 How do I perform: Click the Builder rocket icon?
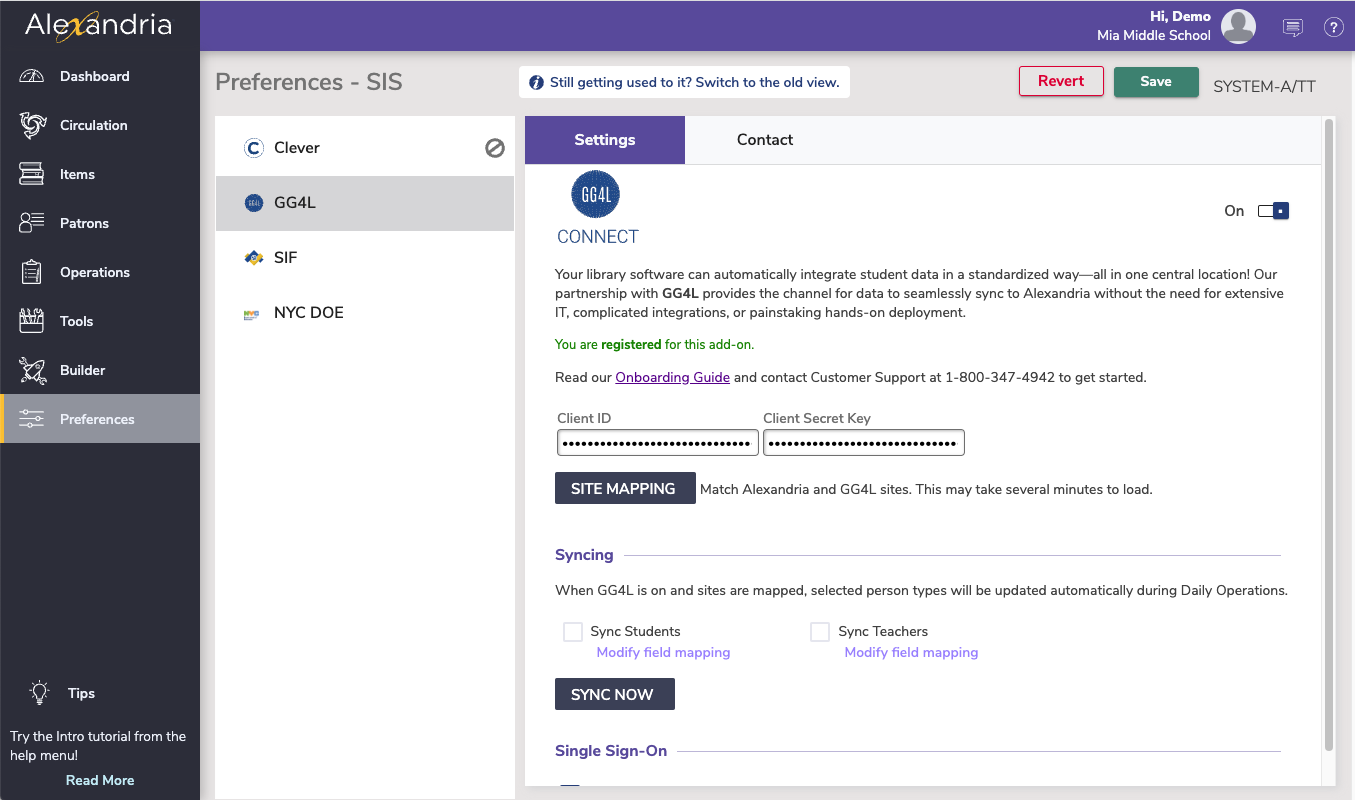coord(32,370)
